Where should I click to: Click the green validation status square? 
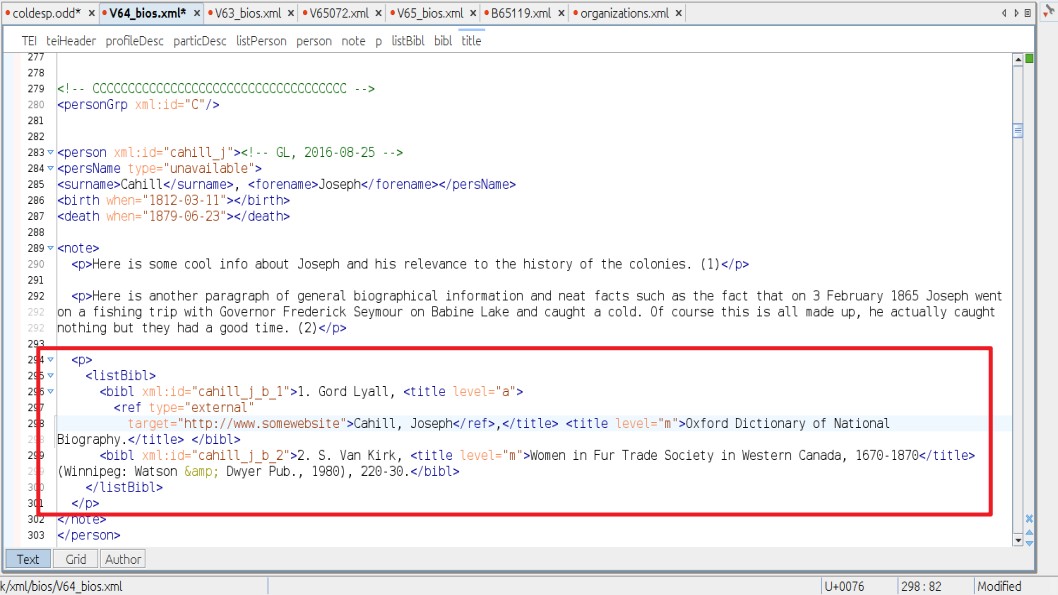tap(1029, 59)
